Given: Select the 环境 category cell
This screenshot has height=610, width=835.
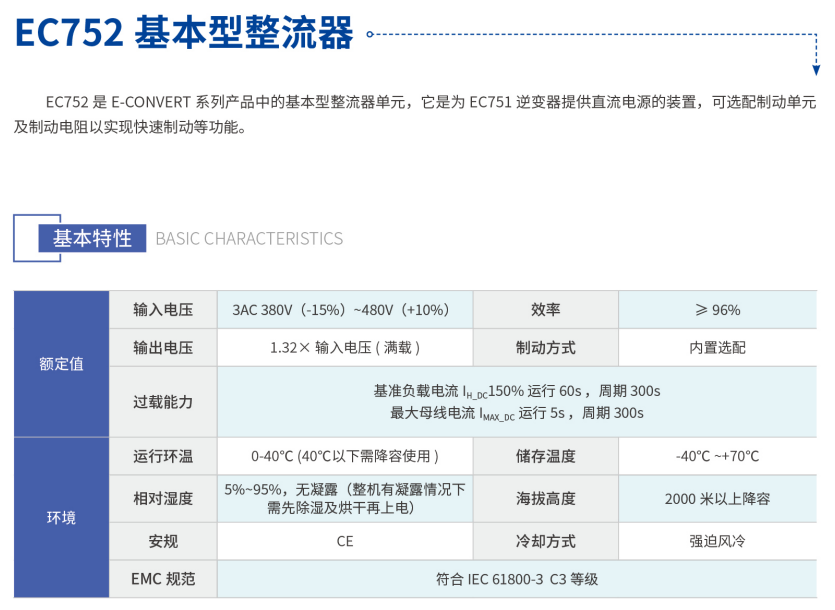Looking at the screenshot, I should [x=61, y=518].
